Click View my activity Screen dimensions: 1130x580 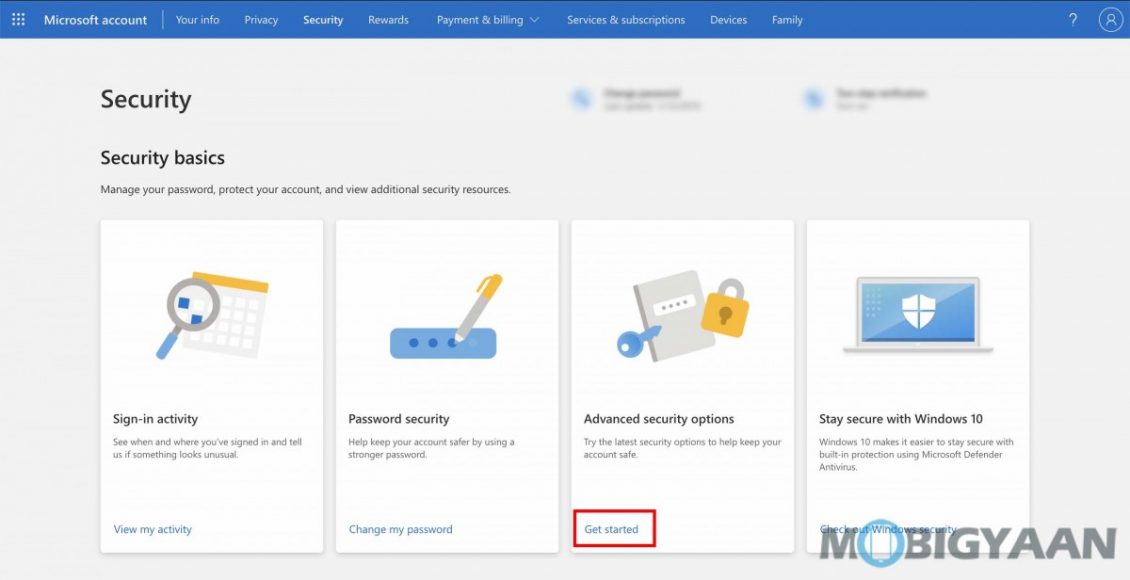[151, 529]
